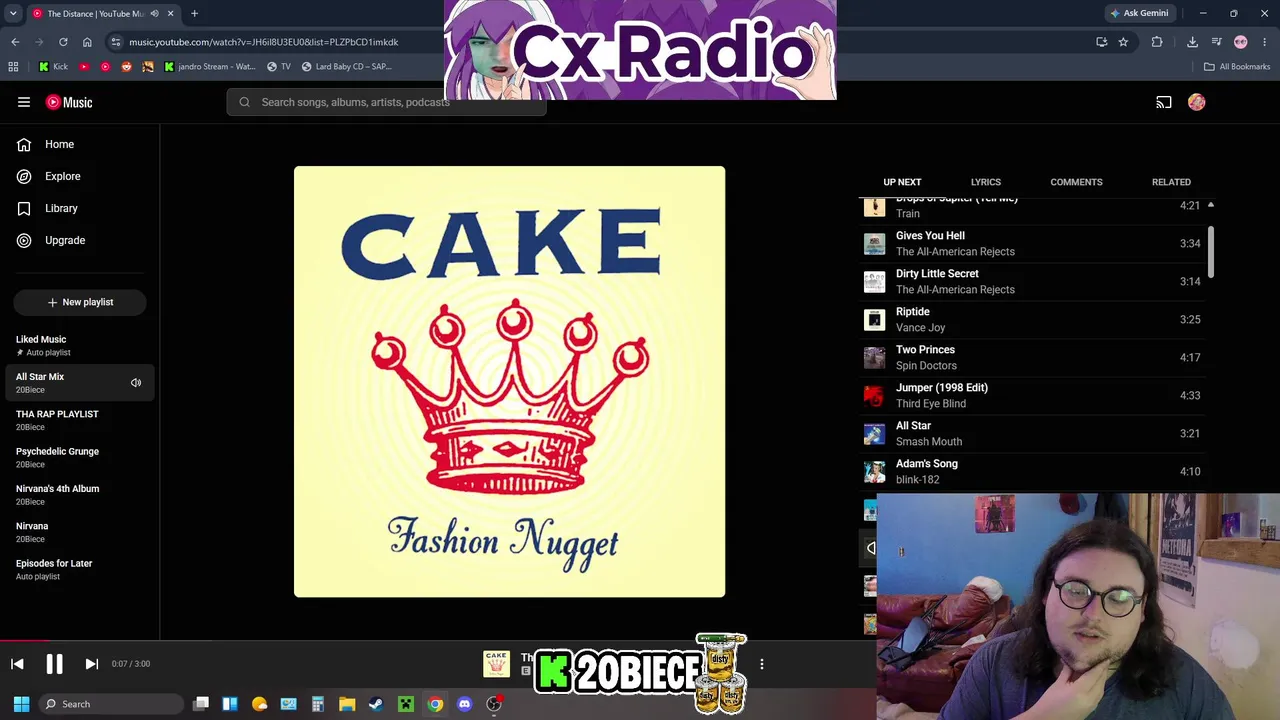
Task: Click the now-playing speaker icon on All Star Mix
Action: (x=136, y=383)
